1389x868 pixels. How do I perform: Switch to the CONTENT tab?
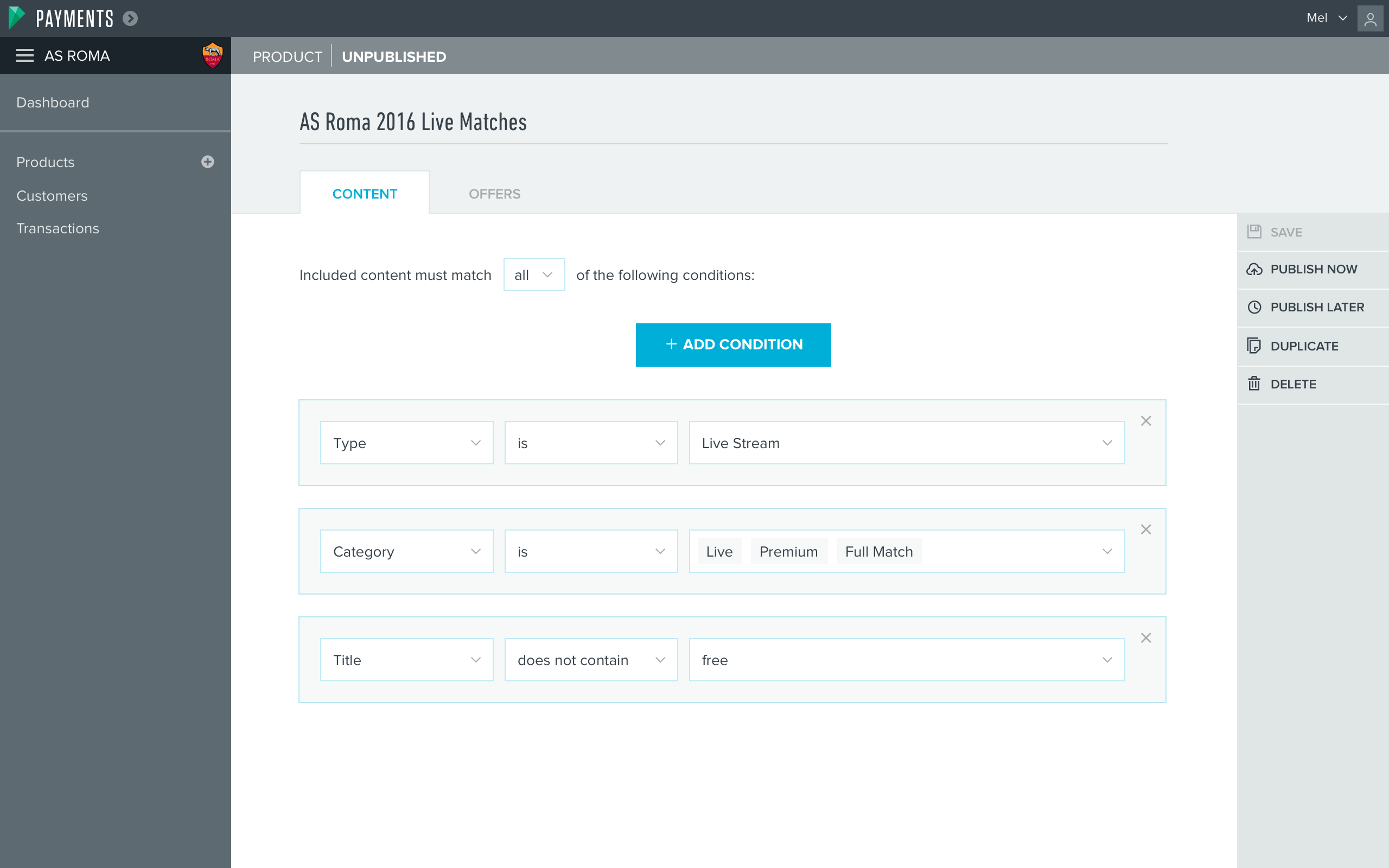tap(365, 193)
